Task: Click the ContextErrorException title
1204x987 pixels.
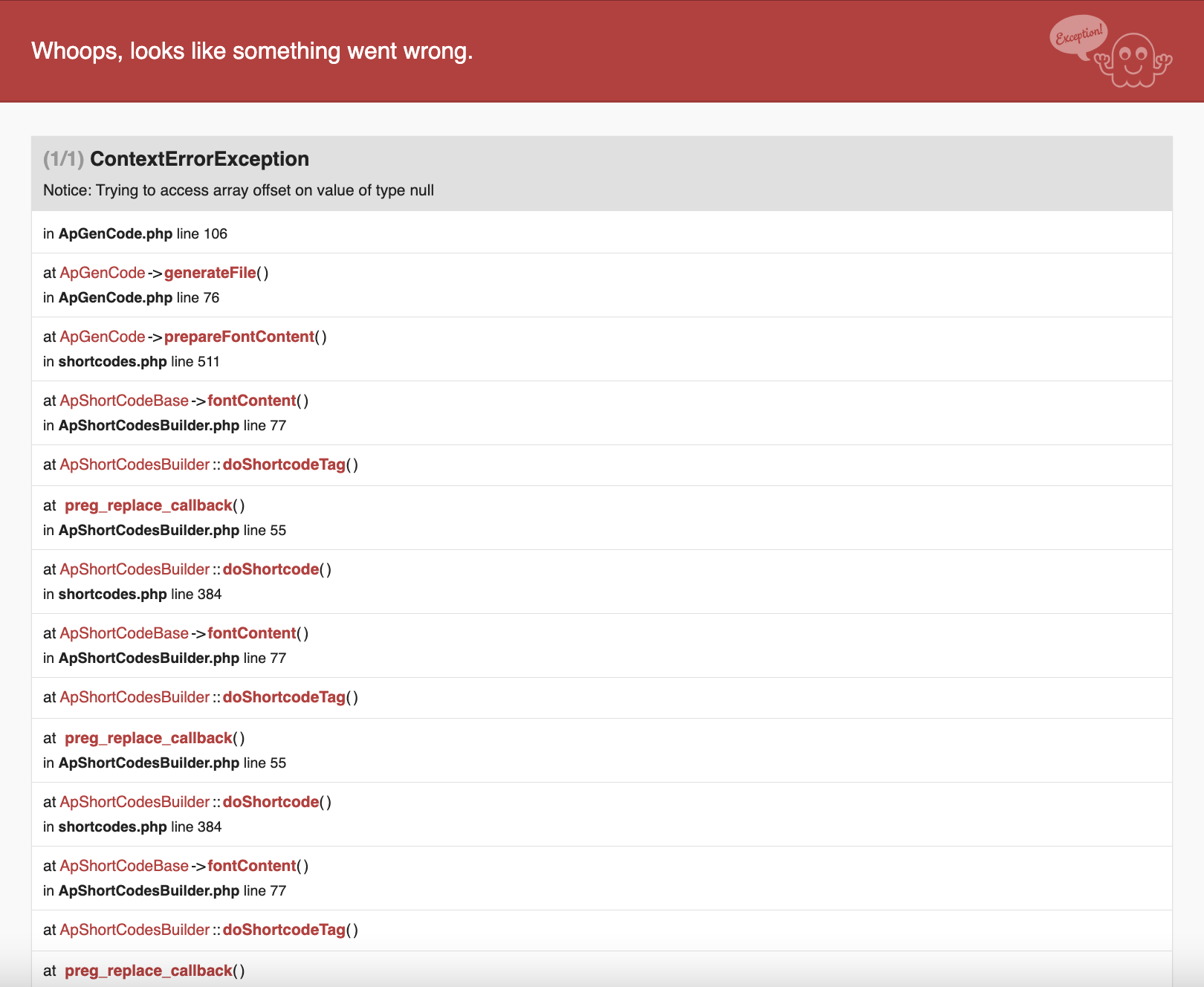Action: (x=199, y=159)
